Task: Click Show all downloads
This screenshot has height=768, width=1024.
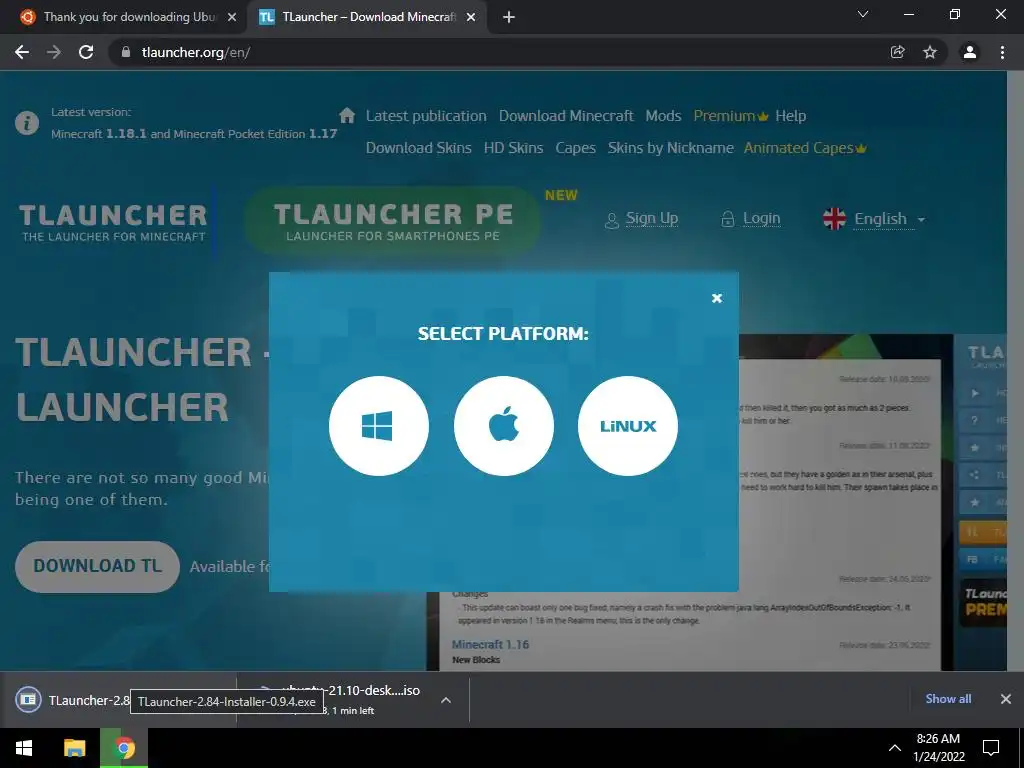Action: click(x=948, y=699)
